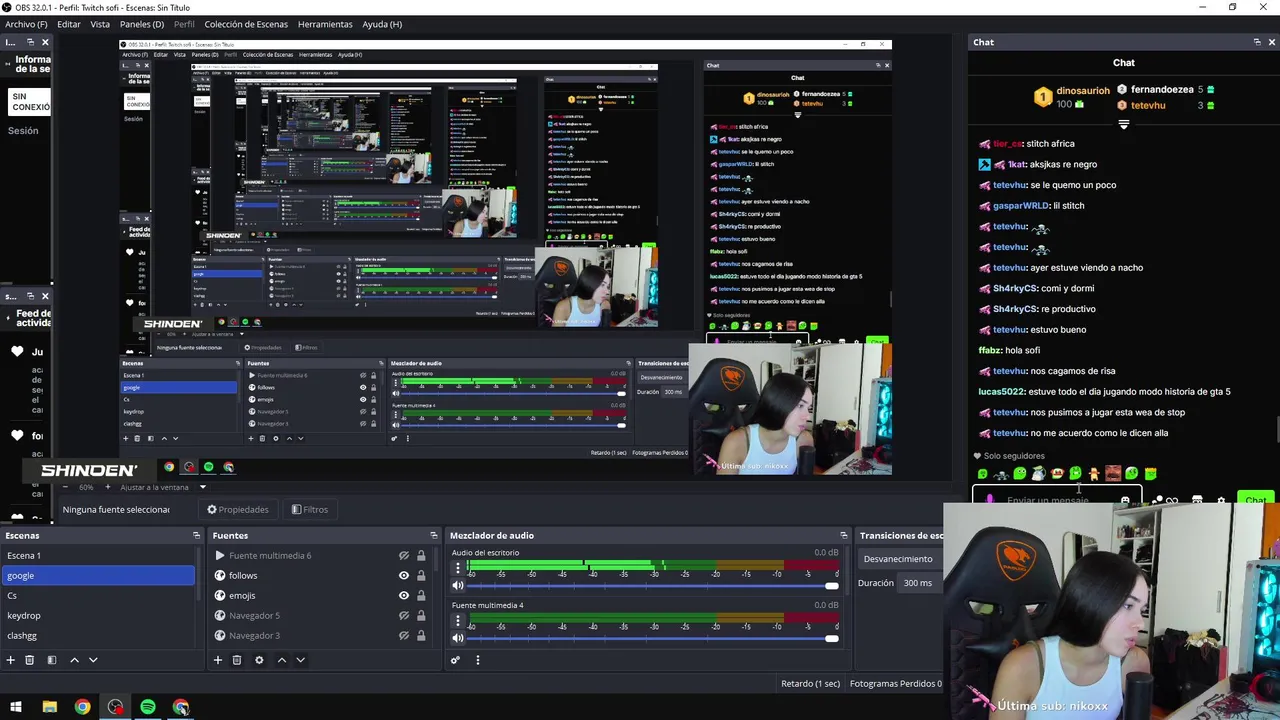Lock the follows source
Viewport: 1280px width, 720px height.
(x=421, y=576)
